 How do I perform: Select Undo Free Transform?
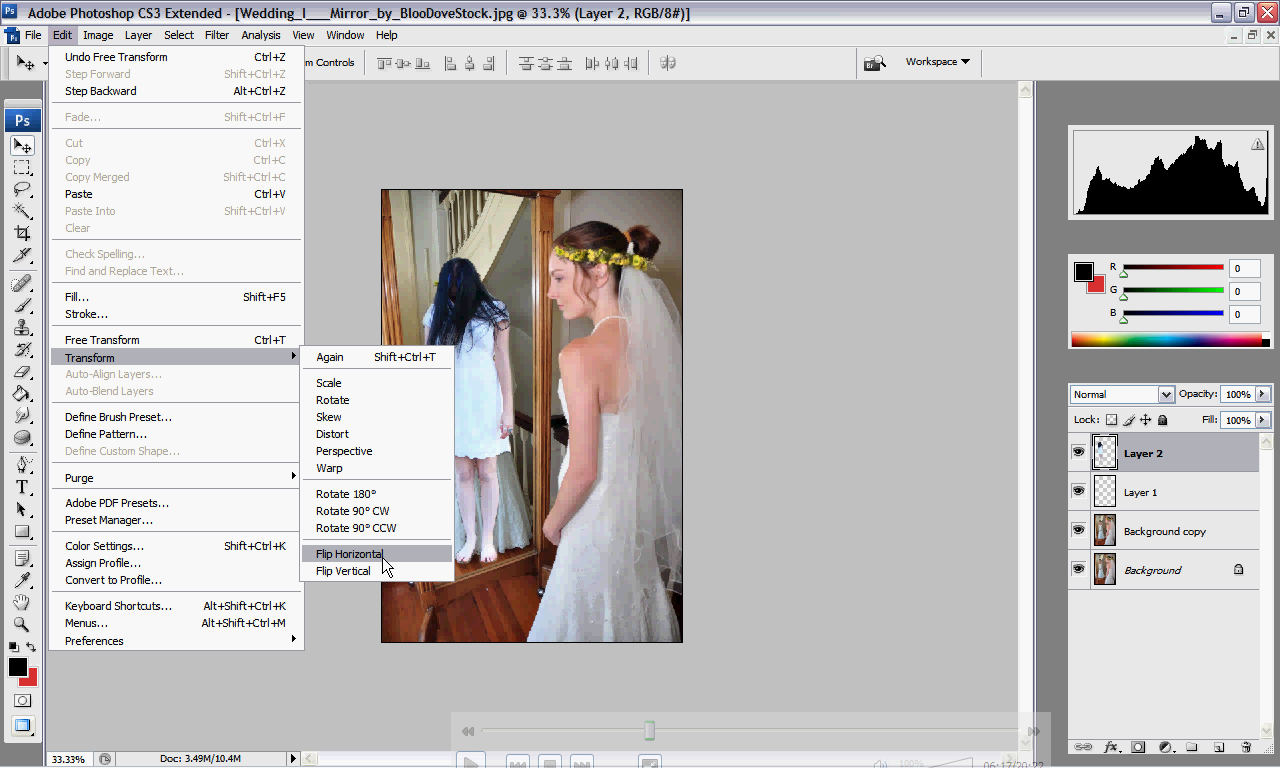[176, 57]
